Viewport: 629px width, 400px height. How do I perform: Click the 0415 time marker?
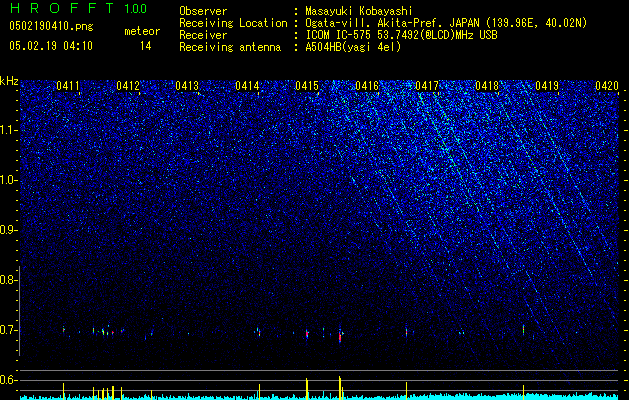tap(307, 86)
